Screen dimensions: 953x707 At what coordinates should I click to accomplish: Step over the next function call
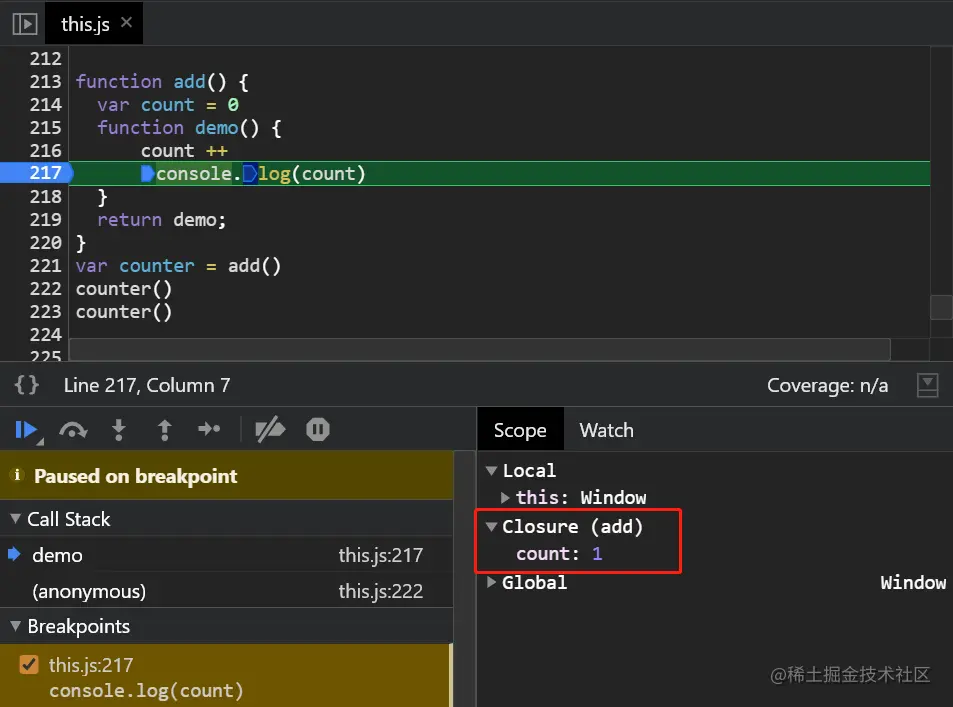(x=73, y=430)
